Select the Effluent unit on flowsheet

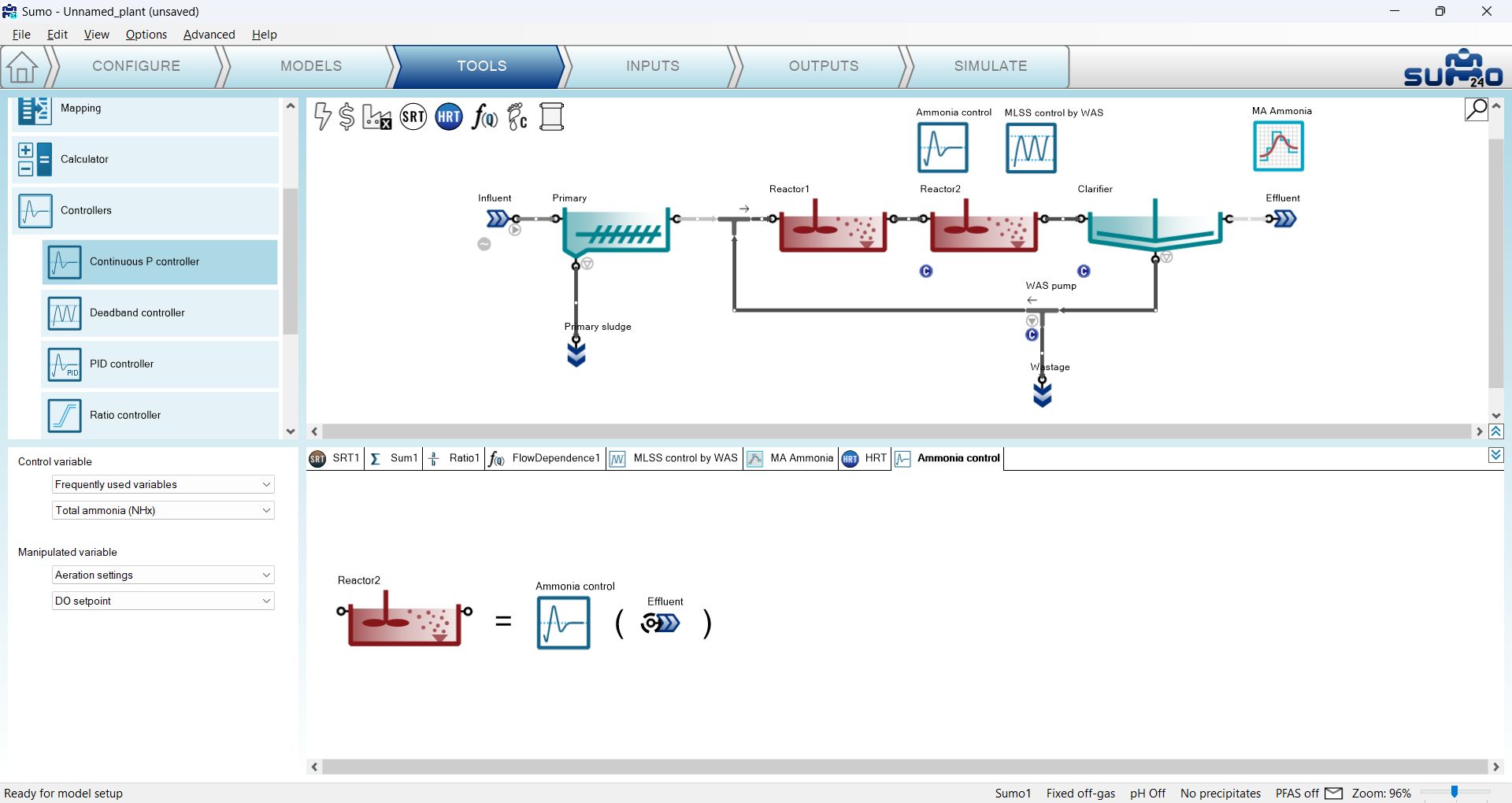(x=1284, y=219)
